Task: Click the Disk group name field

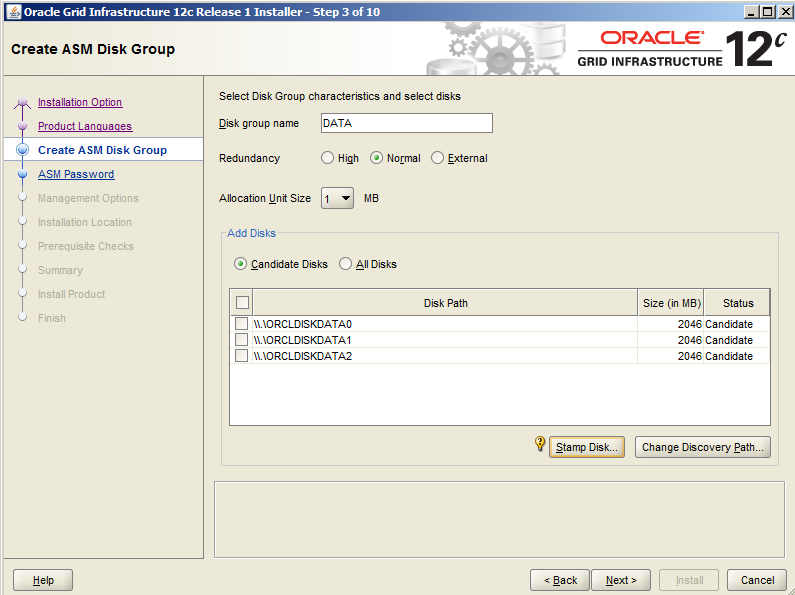Action: (x=407, y=123)
